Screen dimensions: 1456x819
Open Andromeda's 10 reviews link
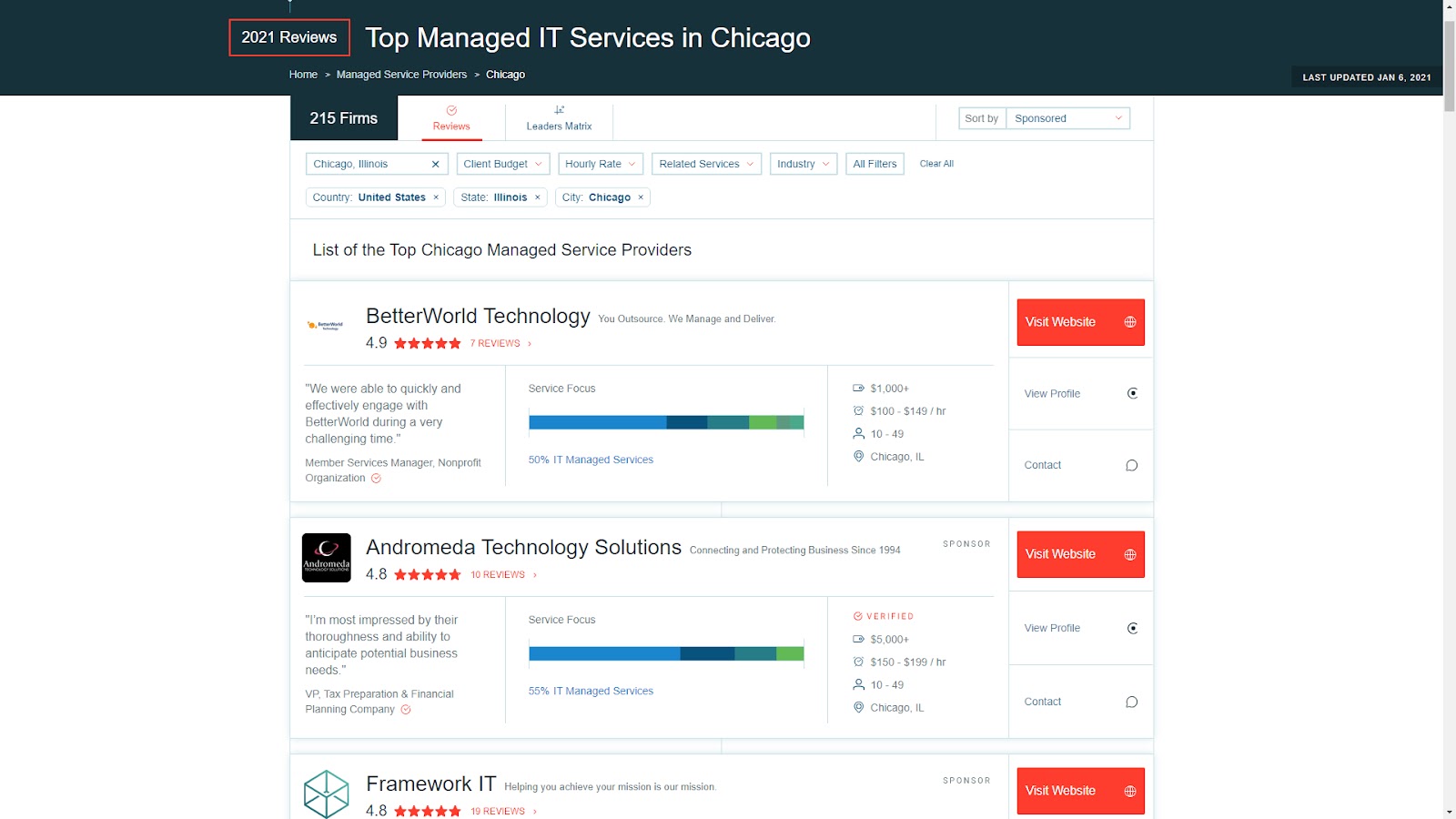click(x=503, y=575)
